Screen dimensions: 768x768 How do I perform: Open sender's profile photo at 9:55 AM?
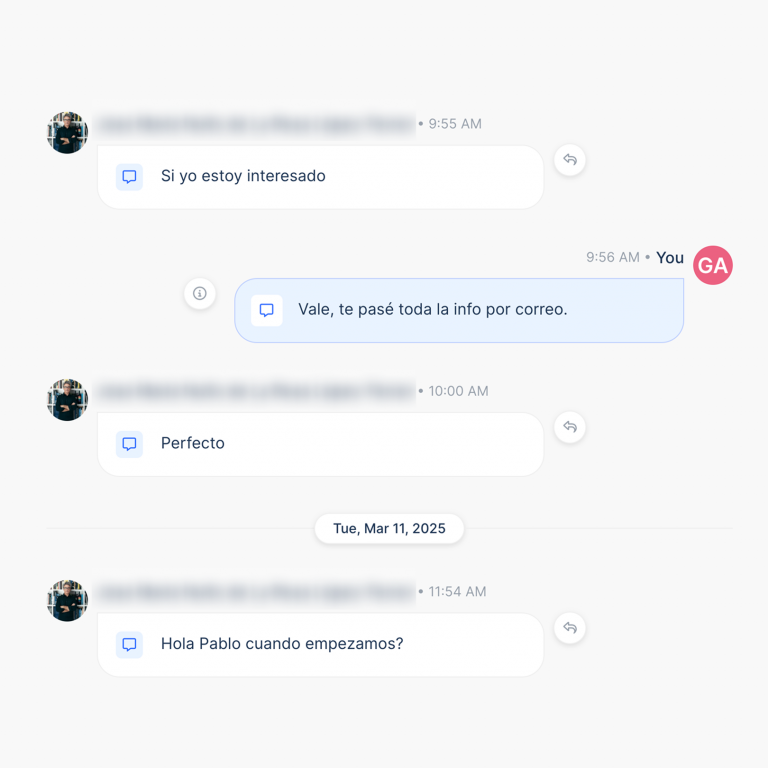(x=67, y=133)
